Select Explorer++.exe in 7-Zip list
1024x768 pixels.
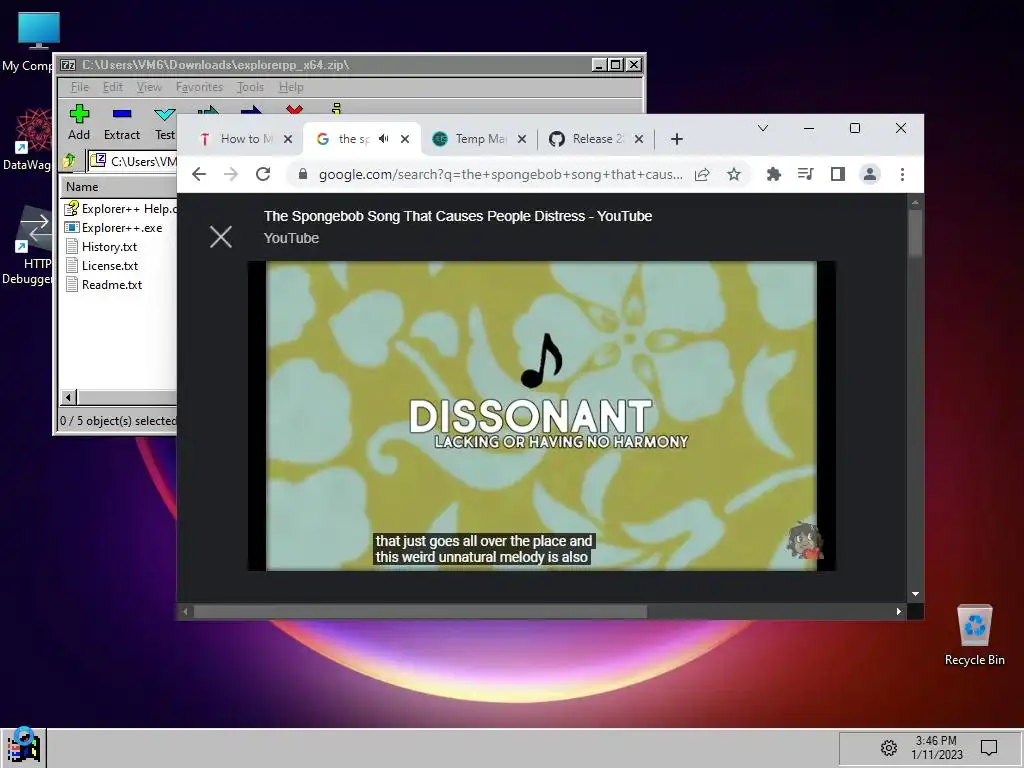pyautogui.click(x=114, y=228)
